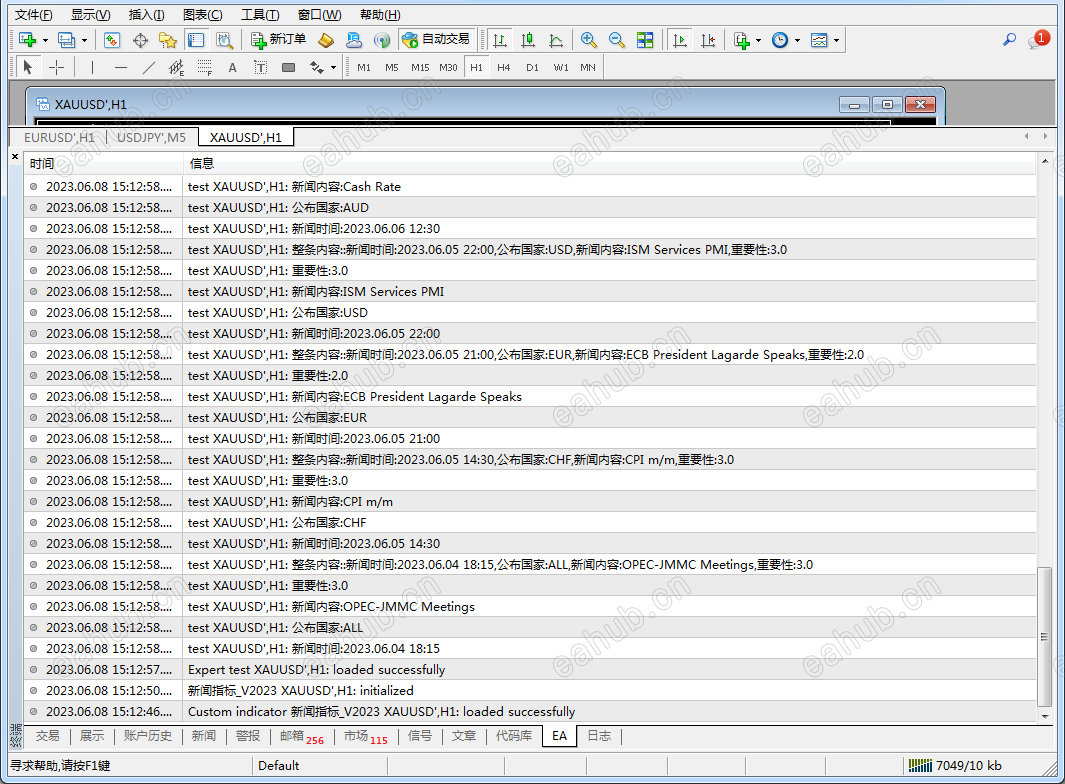Open the 邮箱 mailbox tab
Screen dimensions: 1065x784
302,736
